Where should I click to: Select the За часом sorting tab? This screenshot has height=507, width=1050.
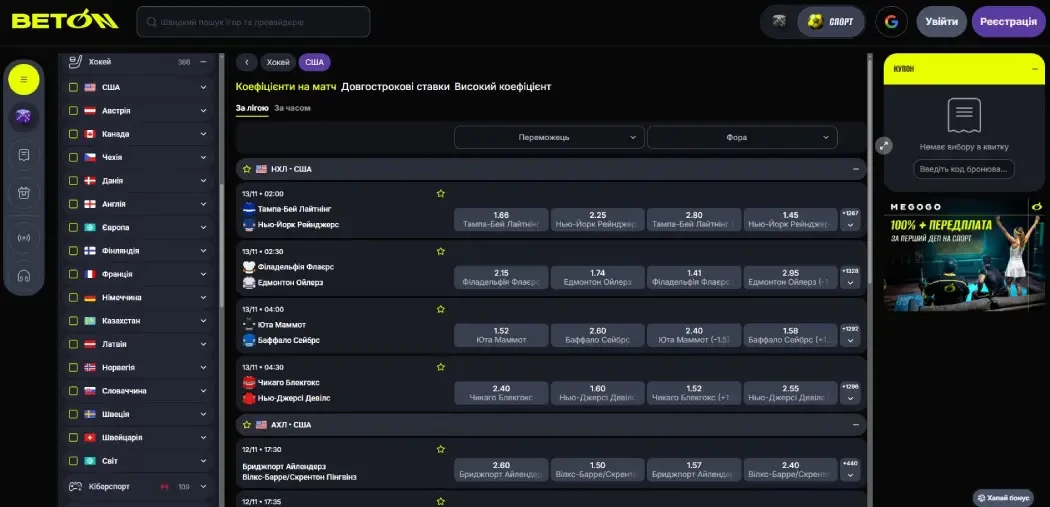pos(292,107)
